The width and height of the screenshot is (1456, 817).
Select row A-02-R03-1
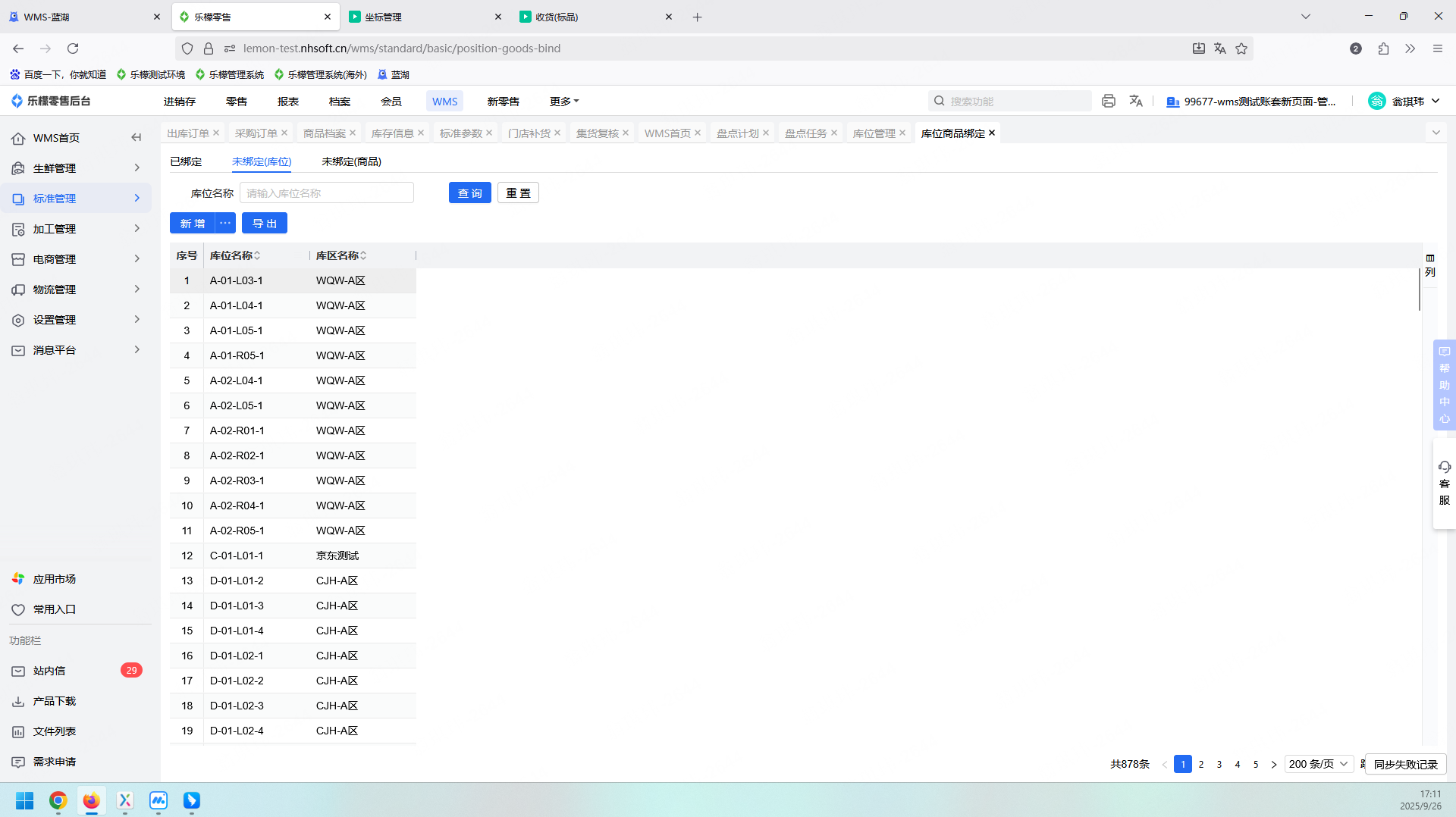tap(293, 480)
